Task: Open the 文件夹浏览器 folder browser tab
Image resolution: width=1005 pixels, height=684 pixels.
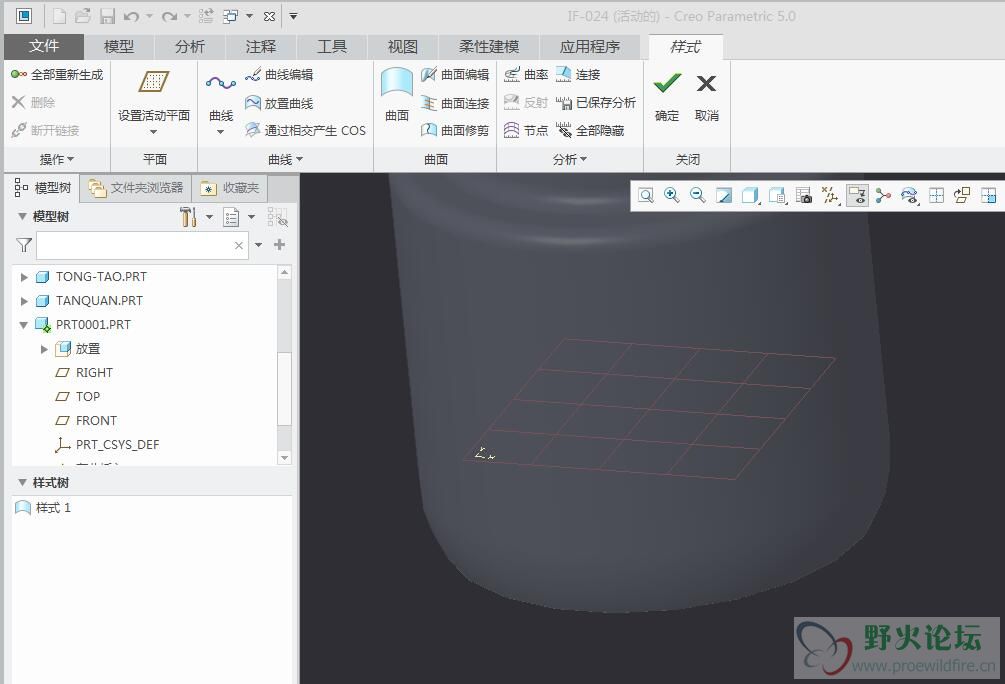Action: coord(136,188)
